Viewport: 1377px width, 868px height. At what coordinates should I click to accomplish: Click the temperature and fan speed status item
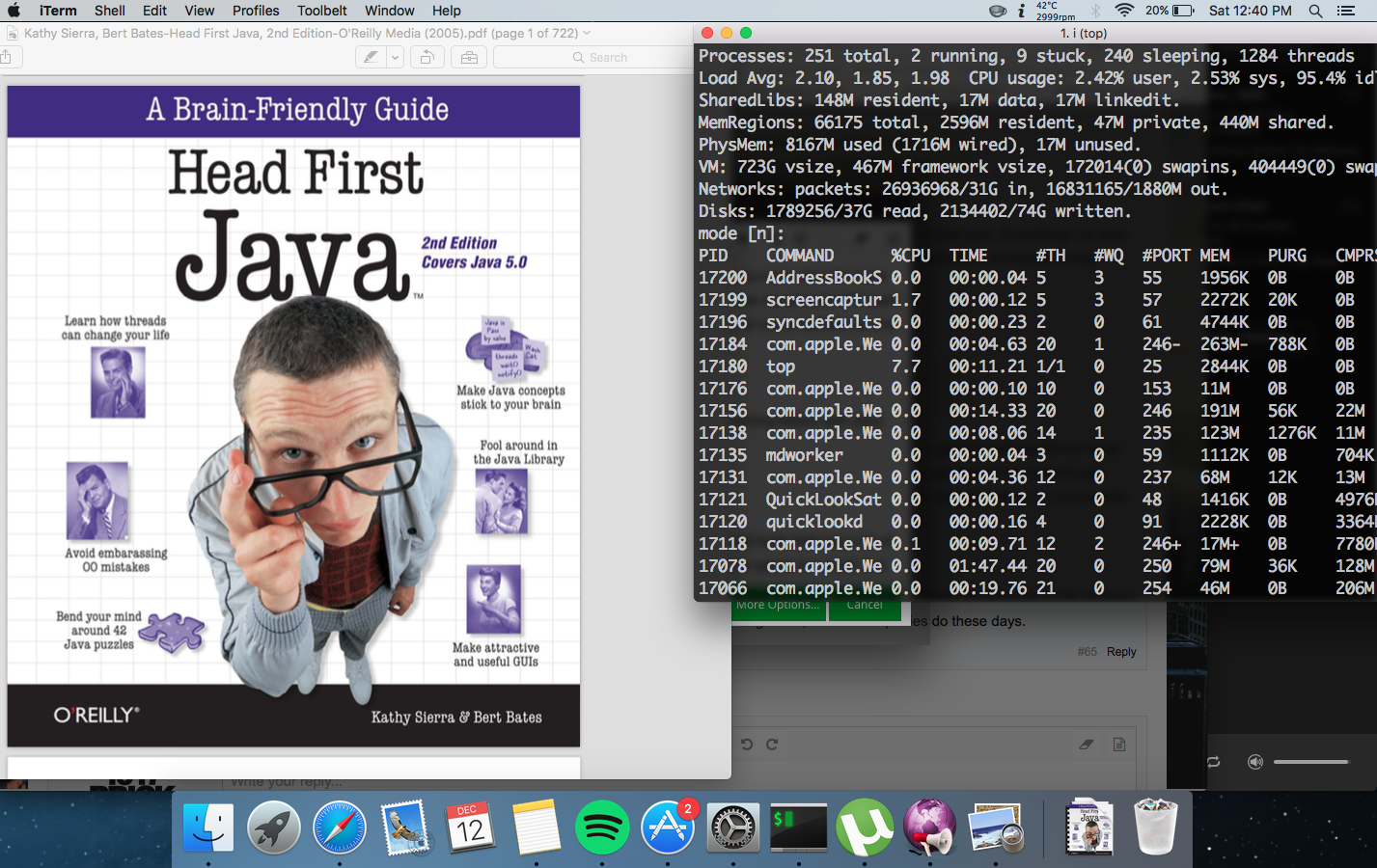[1056, 11]
